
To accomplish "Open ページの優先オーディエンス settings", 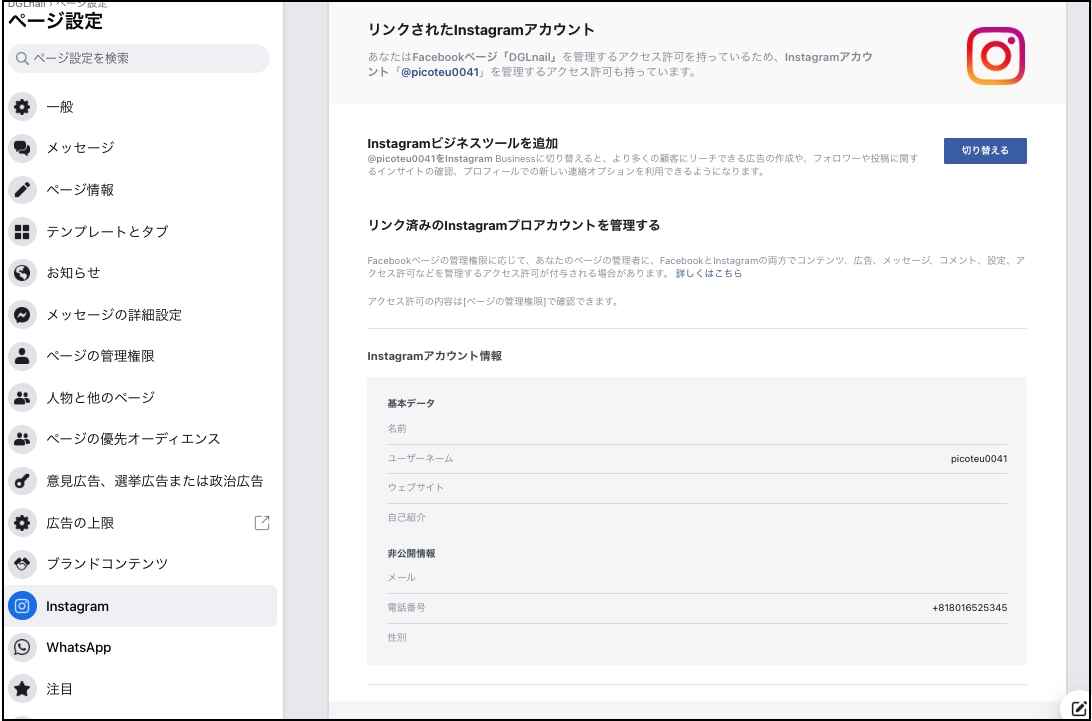I will [x=141, y=439].
